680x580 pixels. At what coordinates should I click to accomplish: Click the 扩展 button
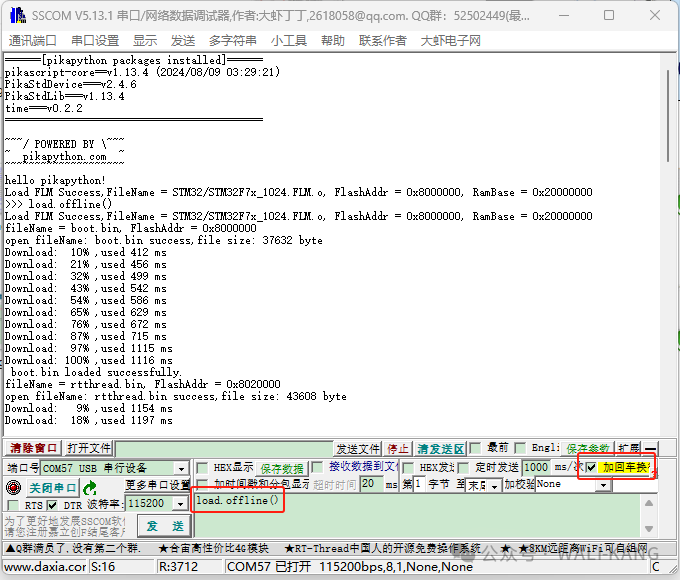(628, 449)
